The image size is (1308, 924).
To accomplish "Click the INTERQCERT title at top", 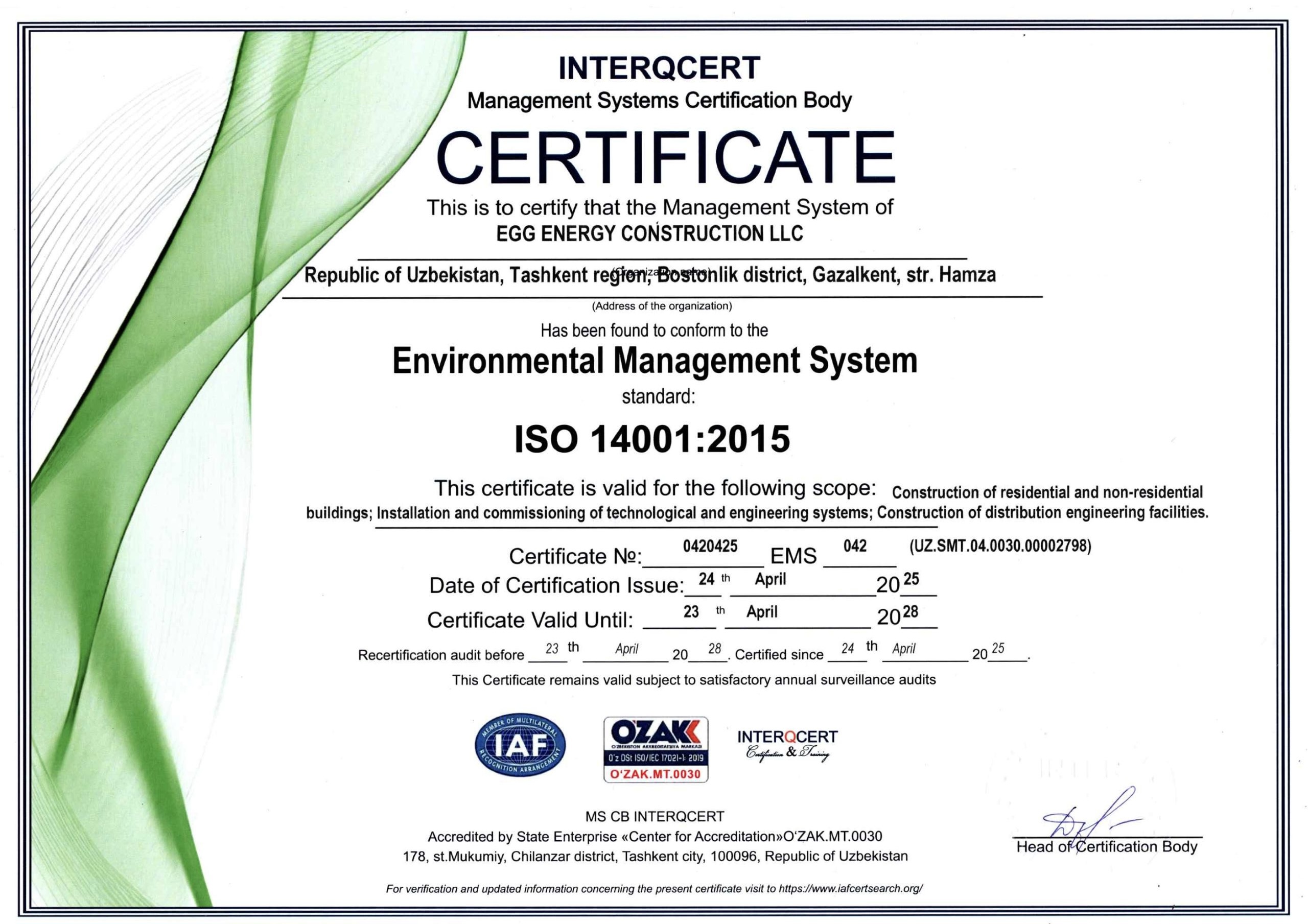I will [x=659, y=68].
